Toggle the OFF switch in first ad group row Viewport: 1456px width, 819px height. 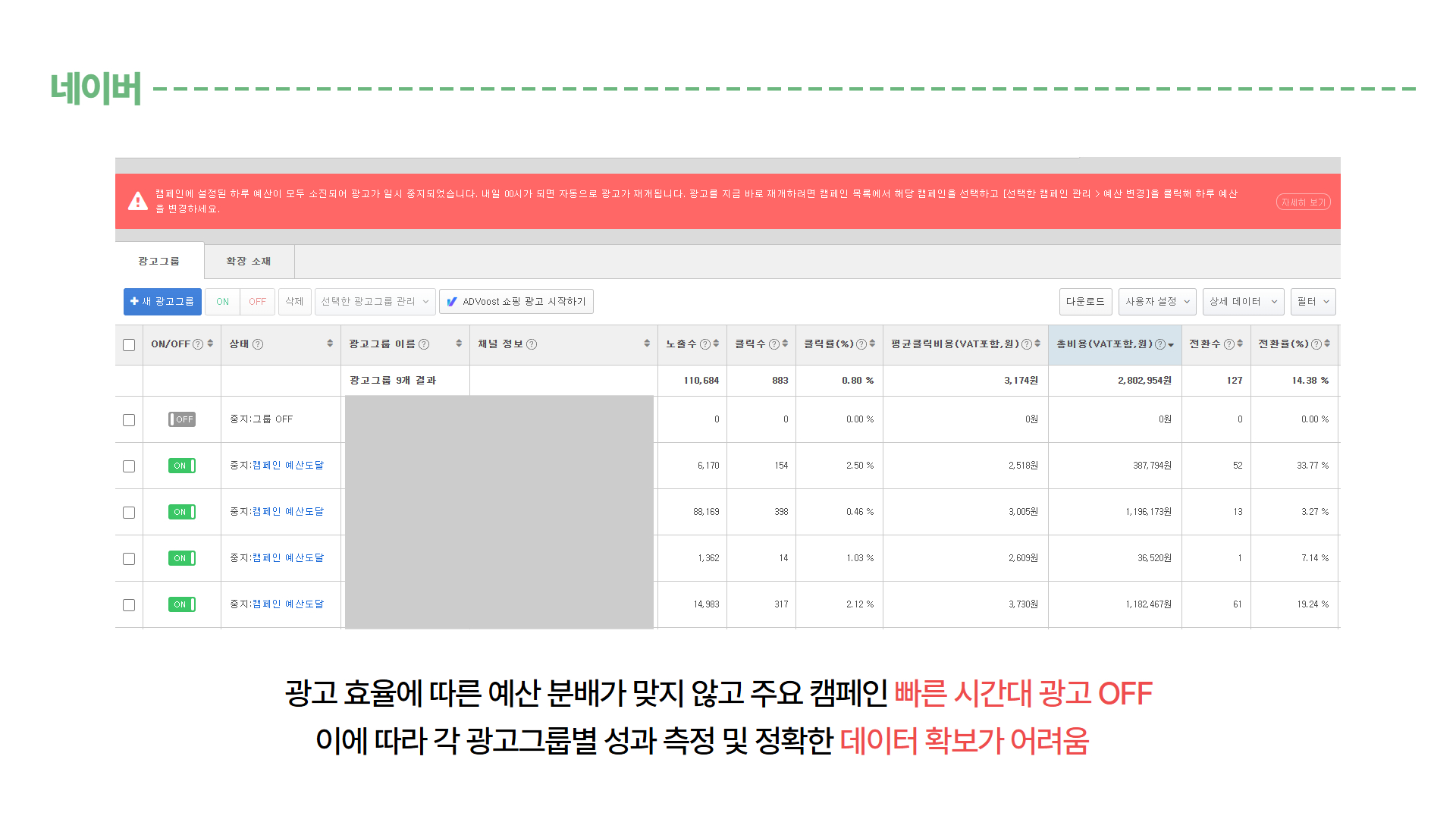tap(182, 419)
